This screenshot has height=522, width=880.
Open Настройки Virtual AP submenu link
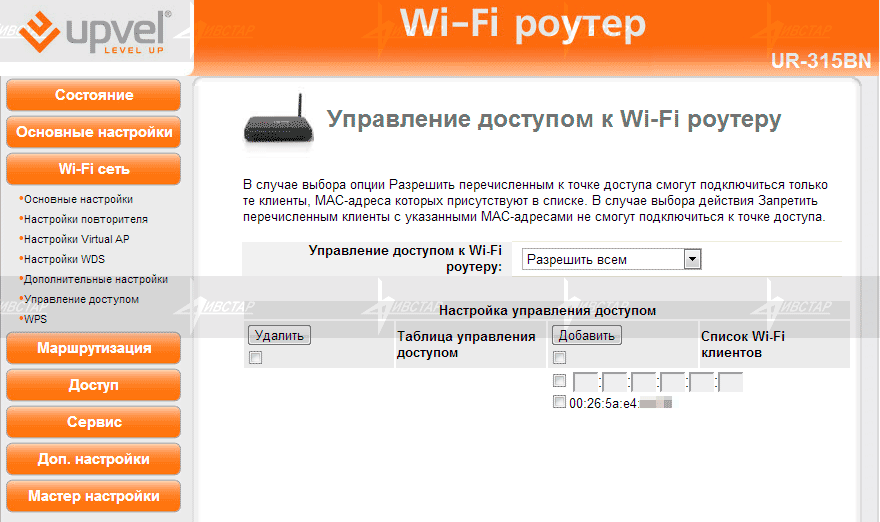[77, 239]
